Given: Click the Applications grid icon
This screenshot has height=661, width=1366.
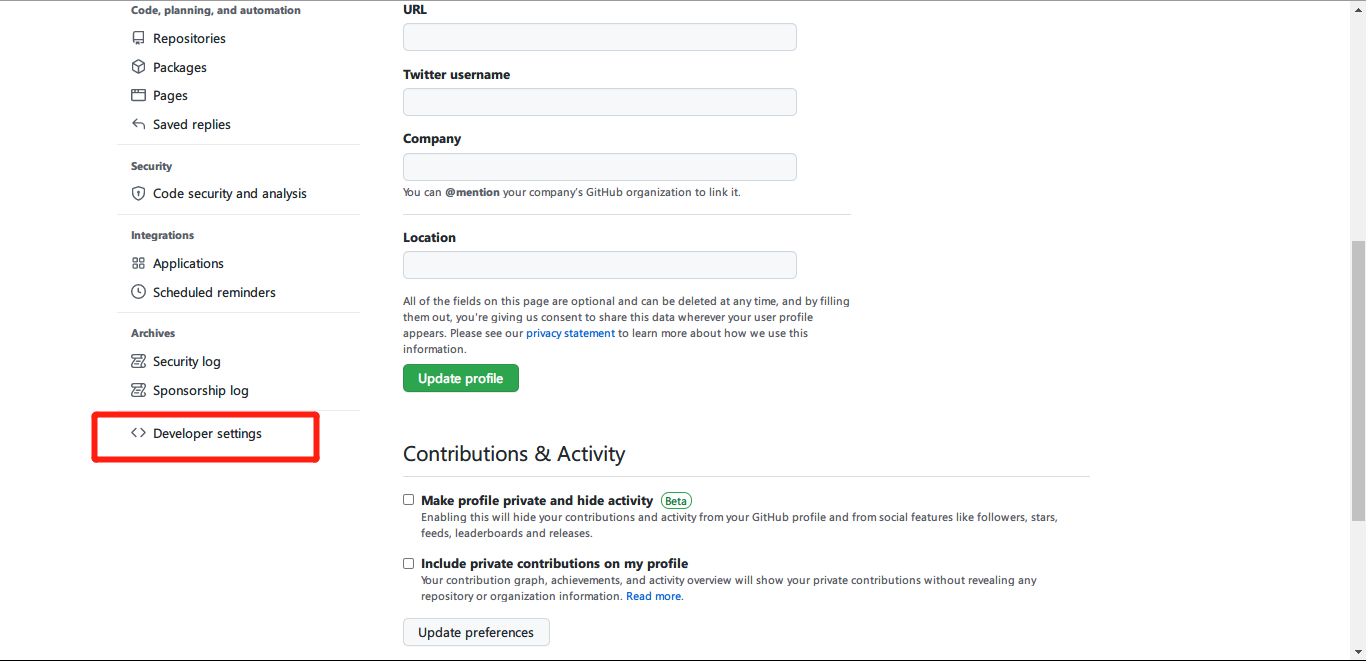Looking at the screenshot, I should [138, 263].
